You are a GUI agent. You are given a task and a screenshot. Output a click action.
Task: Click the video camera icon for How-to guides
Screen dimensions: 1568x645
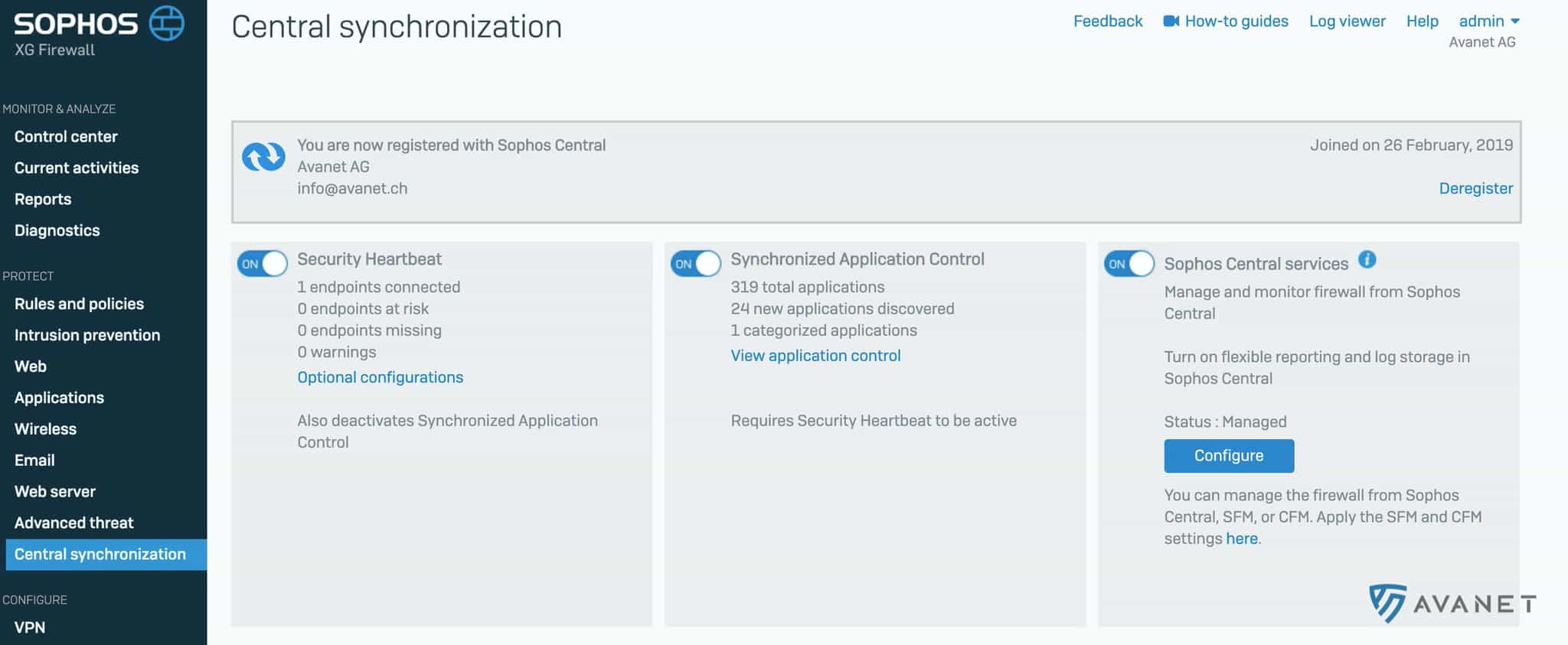click(x=1171, y=21)
